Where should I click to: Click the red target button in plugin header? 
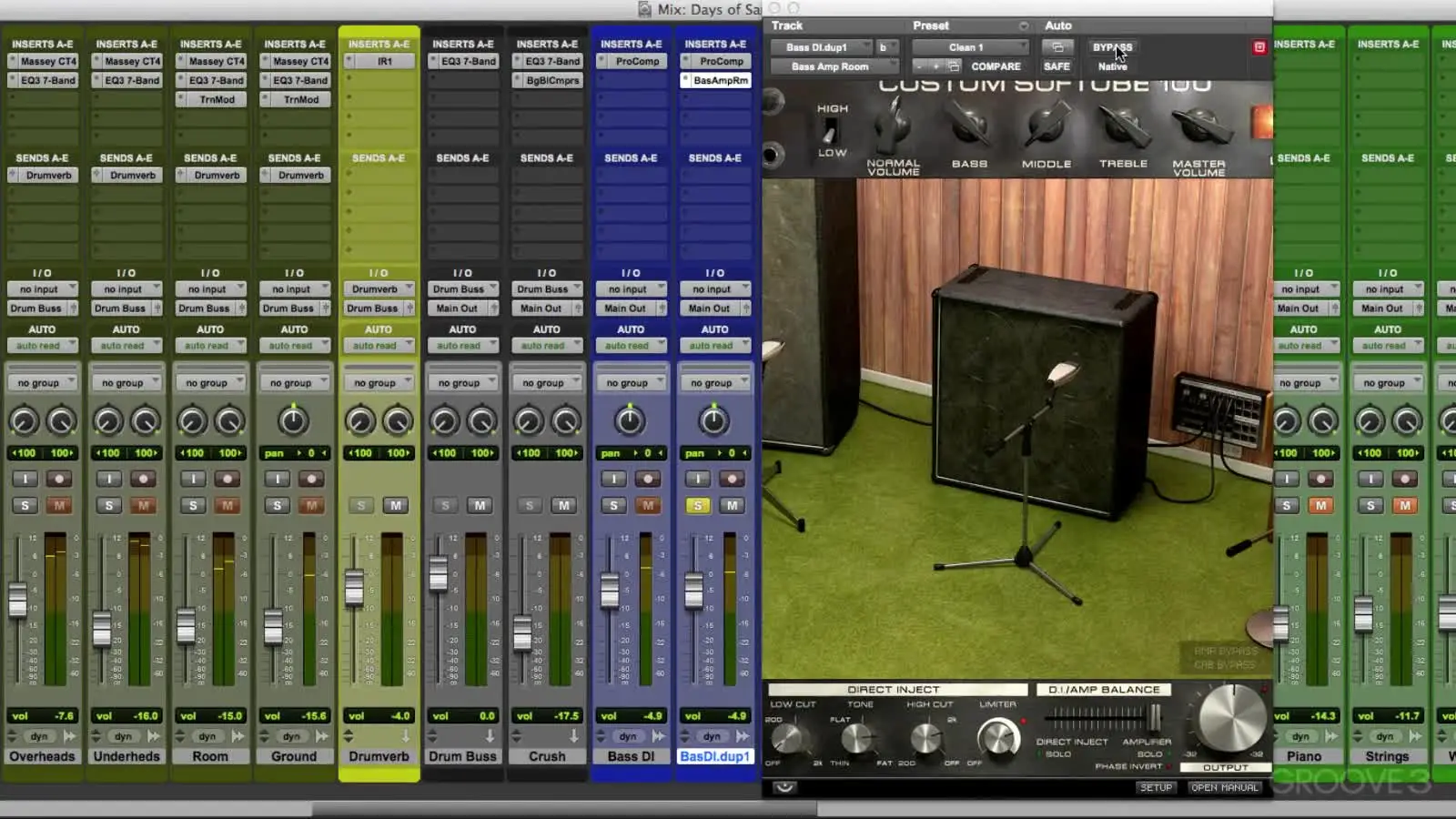pos(1259,47)
